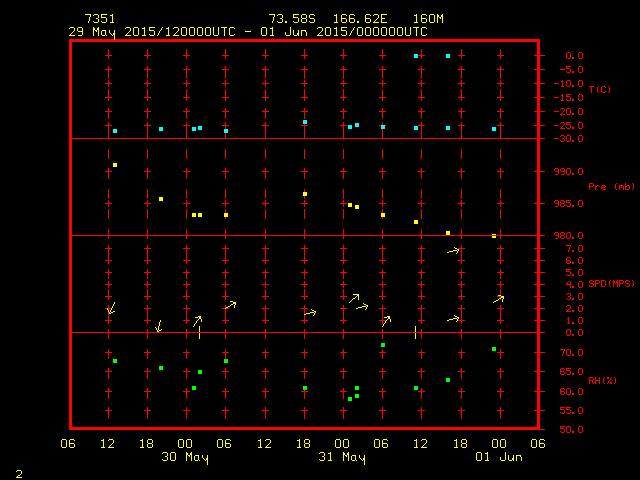This screenshot has width=640, height=480.
Task: Click the date range title line
Action: coord(248,31)
